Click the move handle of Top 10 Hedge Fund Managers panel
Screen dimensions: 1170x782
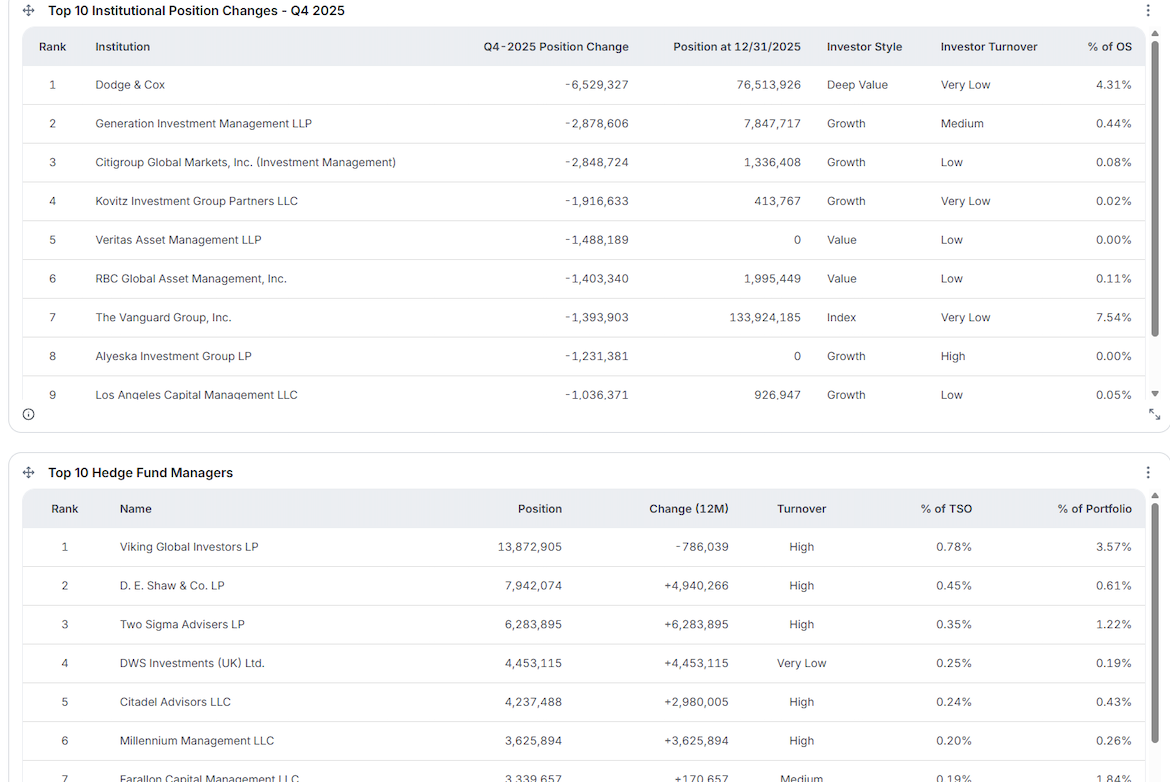click(x=28, y=472)
